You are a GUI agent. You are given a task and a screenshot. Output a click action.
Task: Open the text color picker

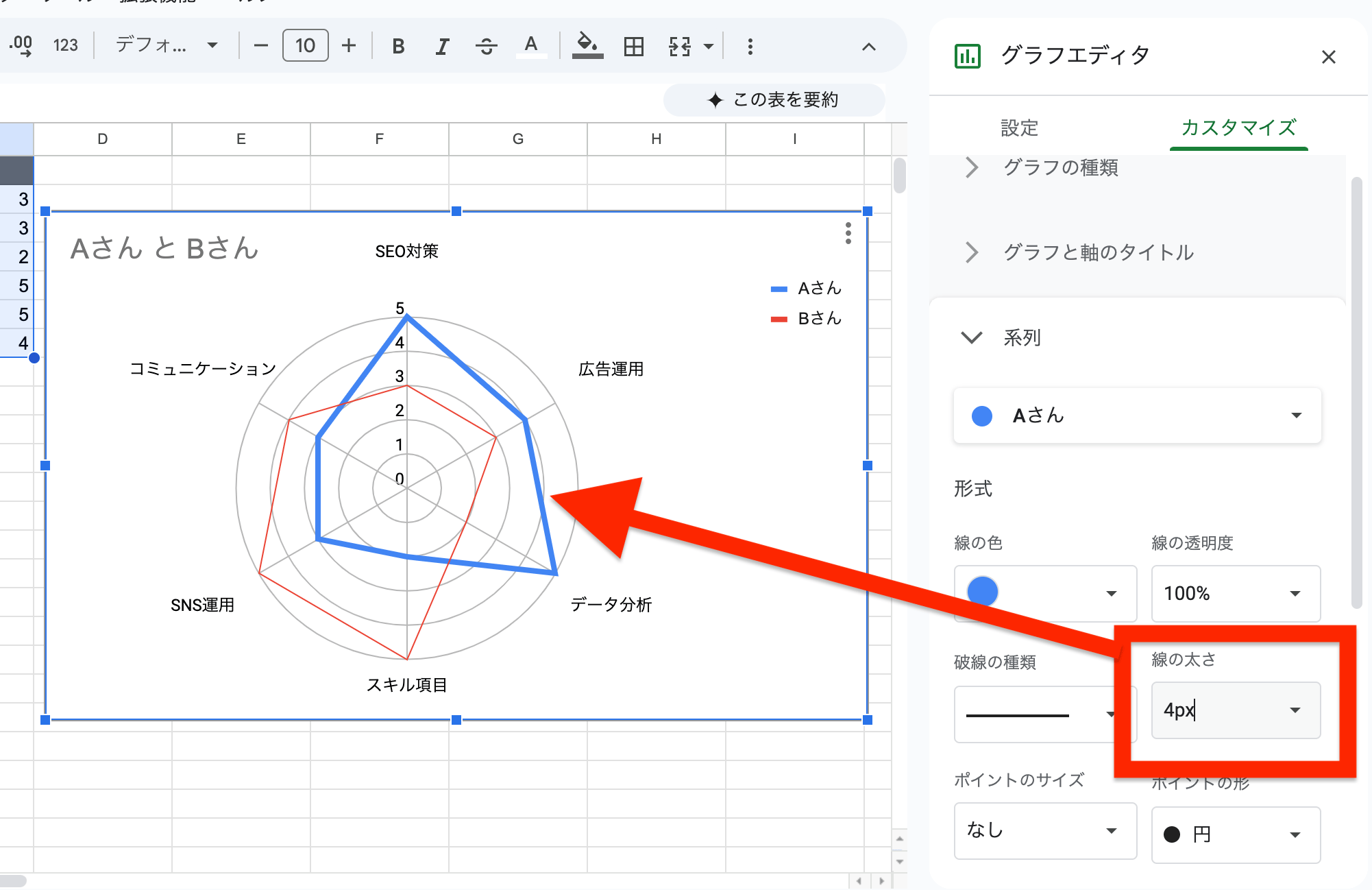coord(531,45)
